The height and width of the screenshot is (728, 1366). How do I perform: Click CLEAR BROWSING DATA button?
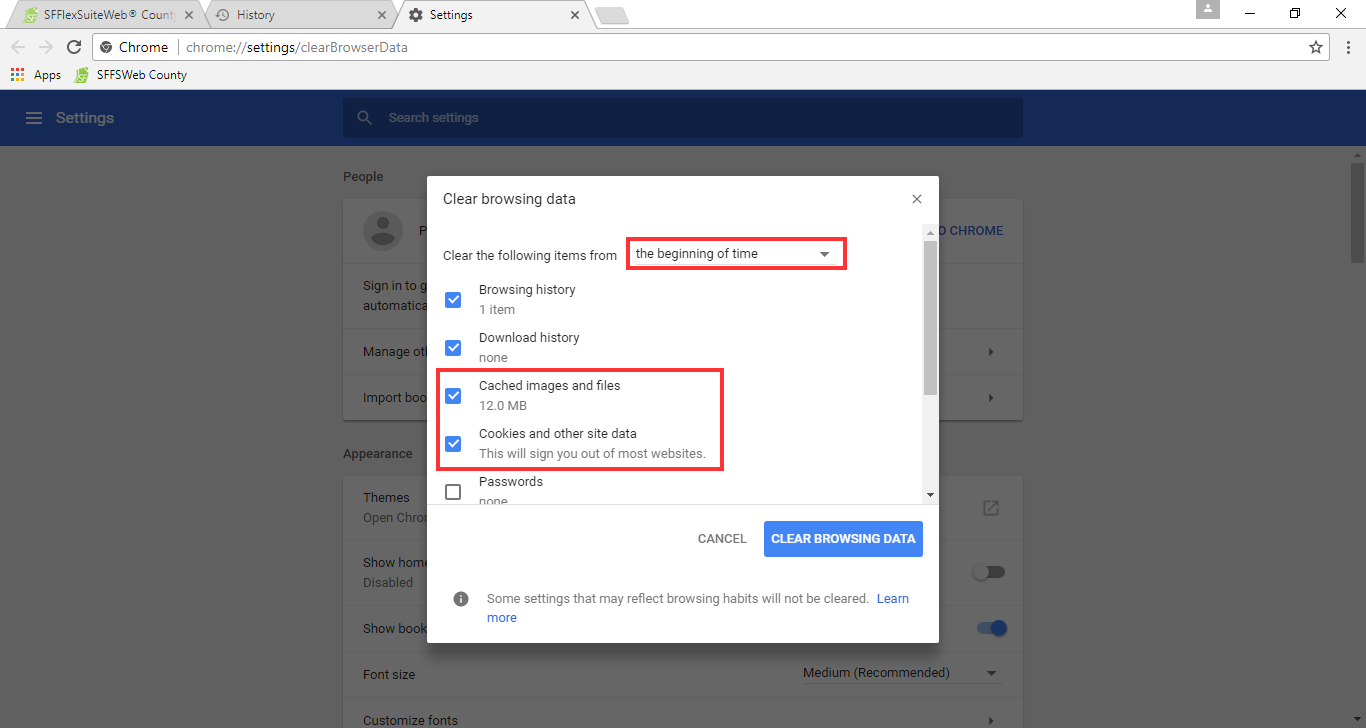(x=843, y=539)
